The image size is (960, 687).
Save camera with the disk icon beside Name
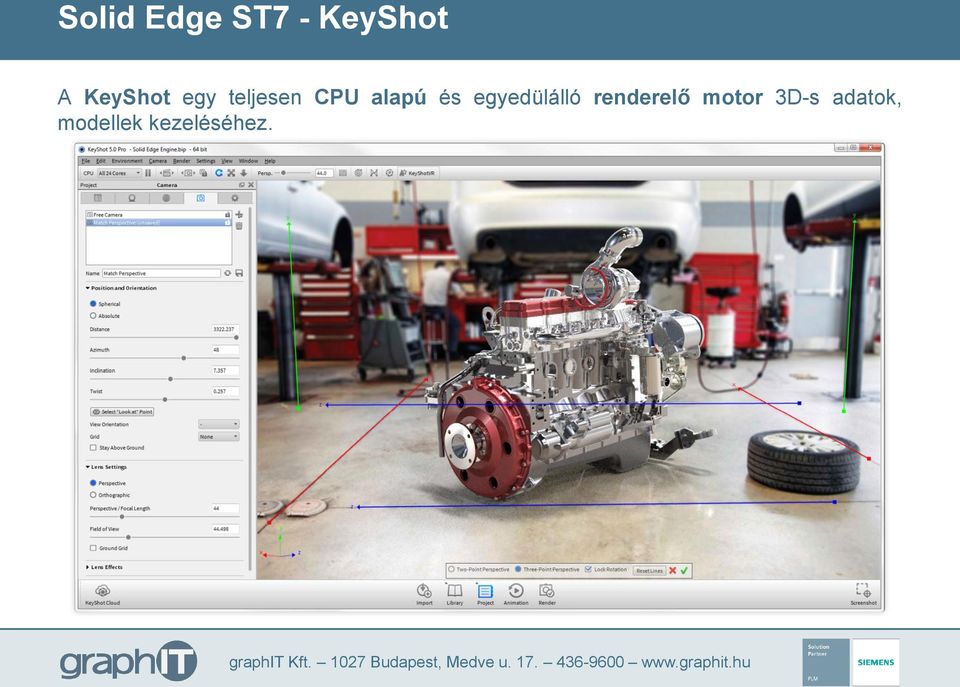pos(239,273)
